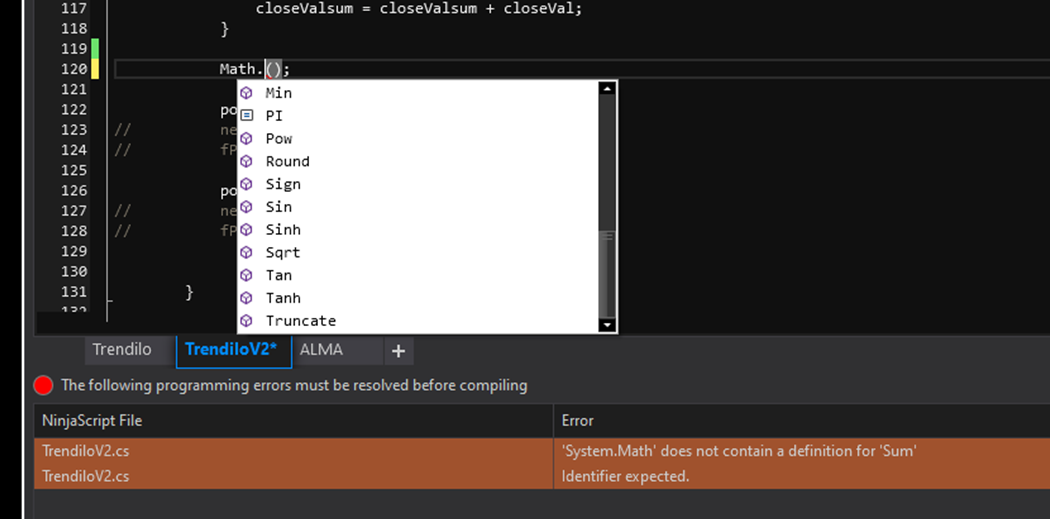Open the 'Sum' definition error row

pos(738,451)
